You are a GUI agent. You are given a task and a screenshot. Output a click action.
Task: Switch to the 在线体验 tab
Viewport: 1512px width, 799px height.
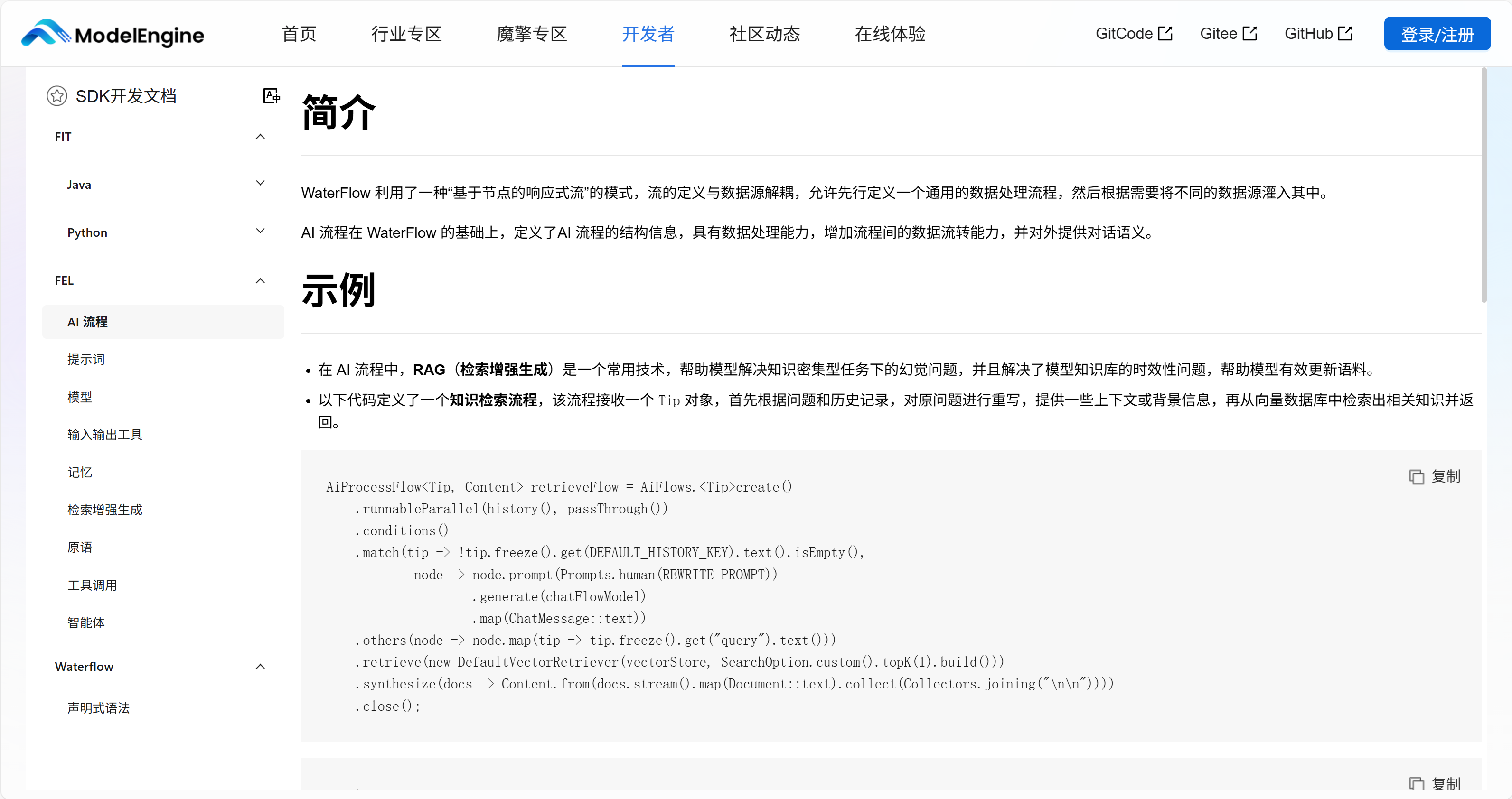click(x=890, y=34)
